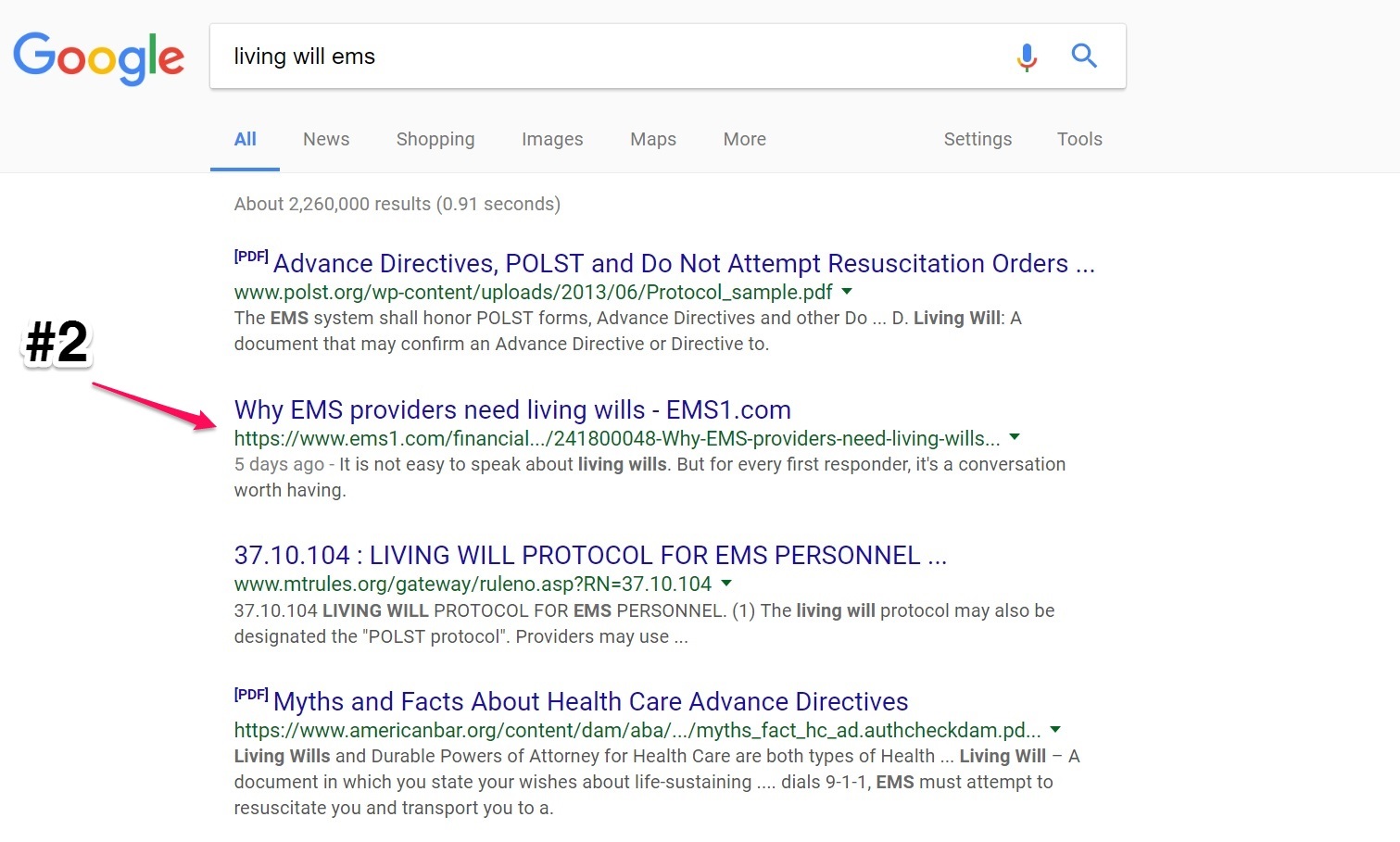Screen dimensions: 1400x842
Task: Open Why EMS providers need living wills result
Action: [512, 409]
